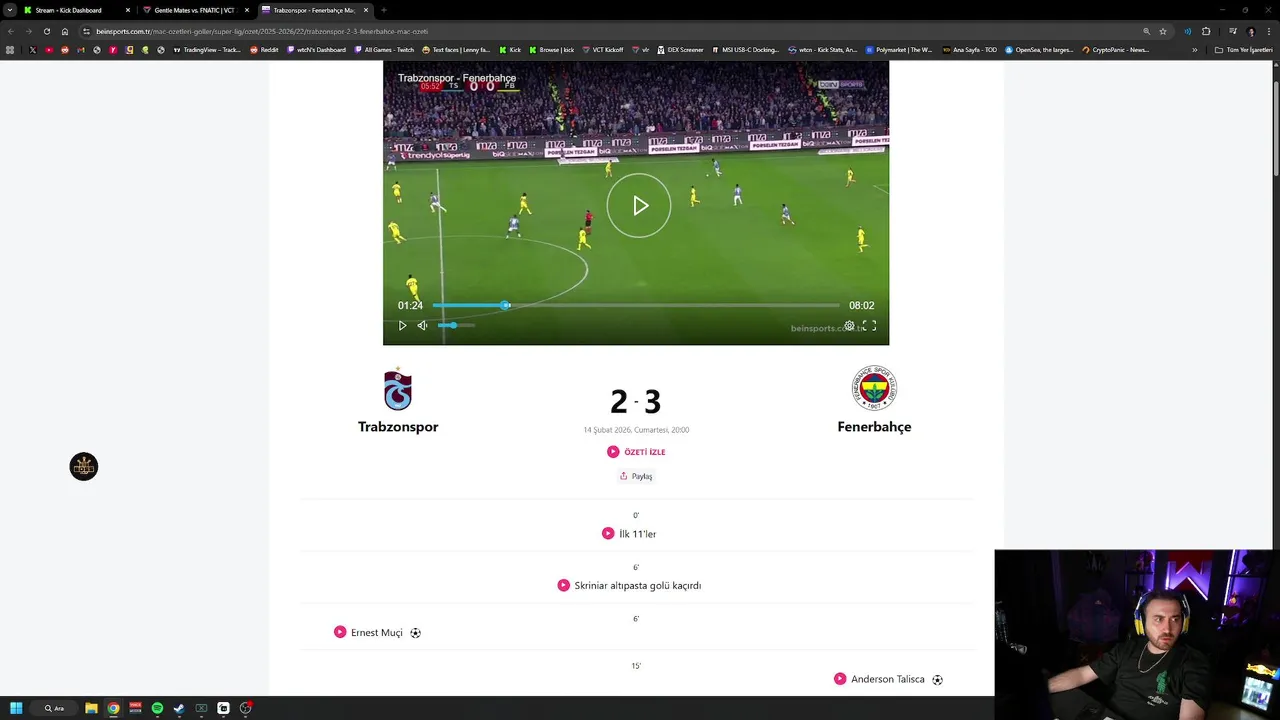Expand the bookmarks bar overflow chevron
The width and height of the screenshot is (1280, 720).
pyautogui.click(x=1194, y=50)
